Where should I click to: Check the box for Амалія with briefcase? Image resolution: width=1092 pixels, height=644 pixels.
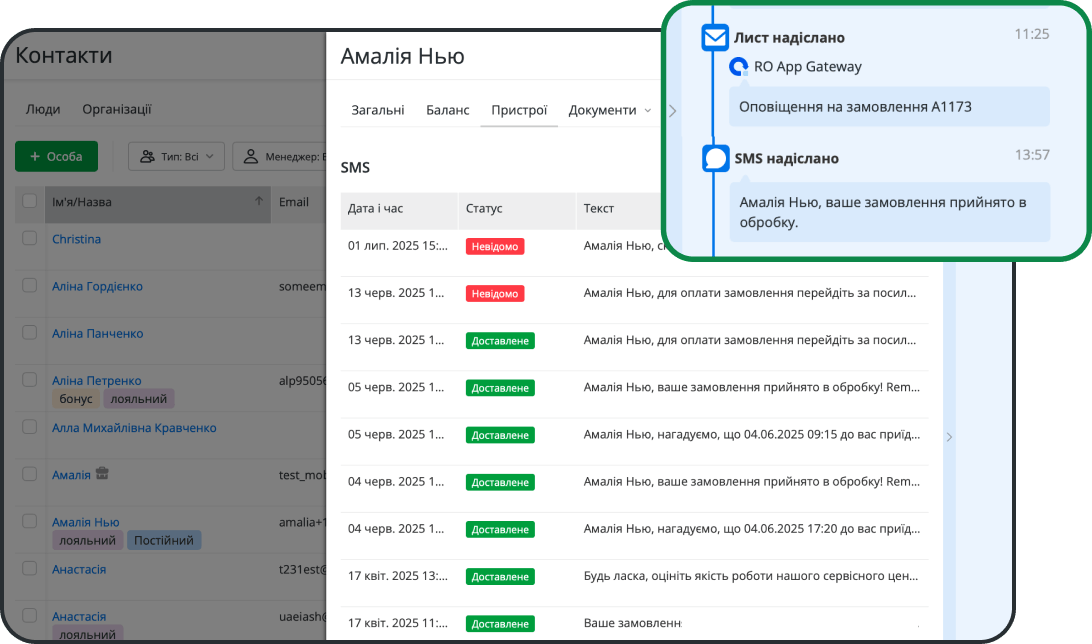point(29,474)
